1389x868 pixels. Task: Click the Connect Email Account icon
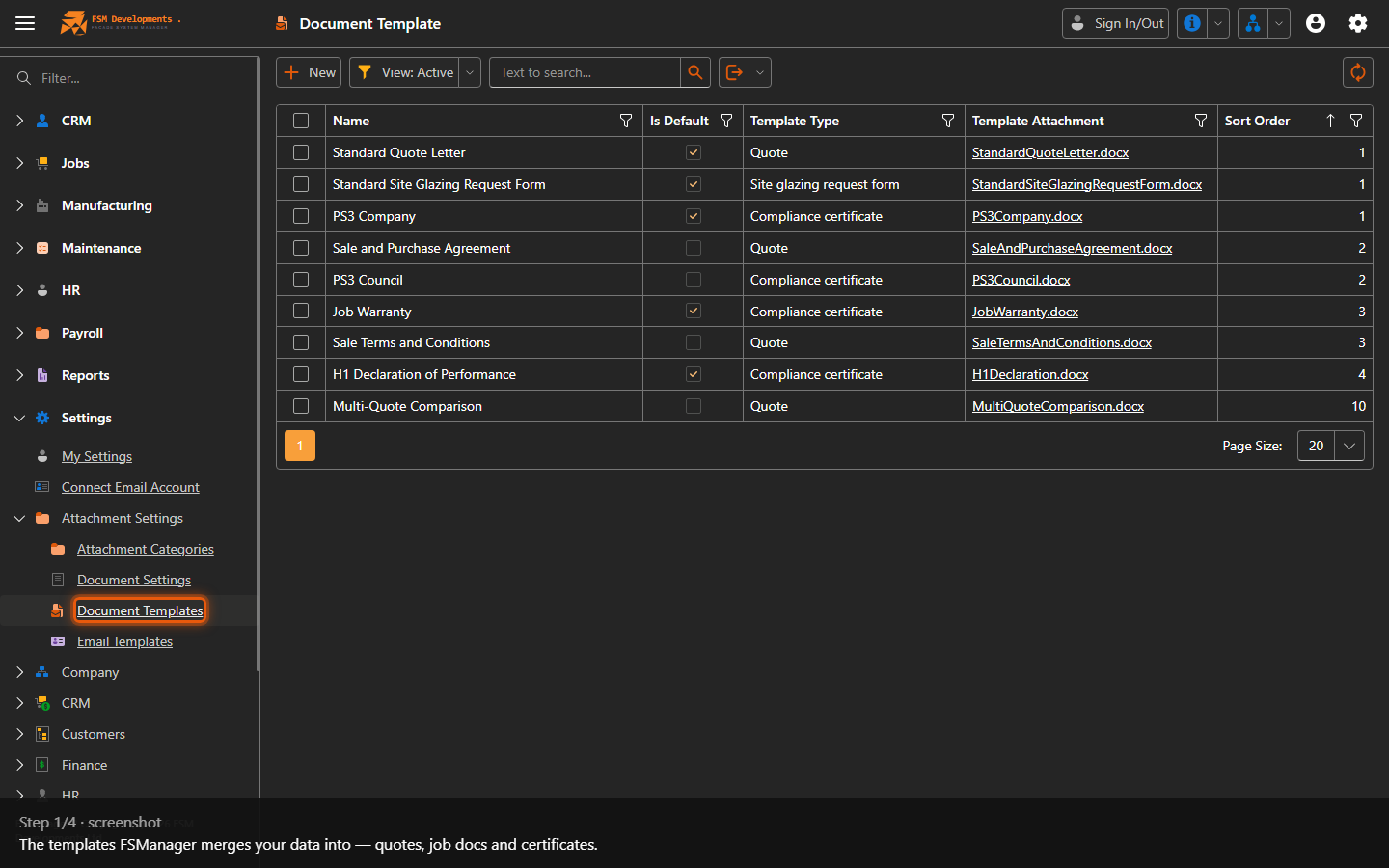point(42,487)
